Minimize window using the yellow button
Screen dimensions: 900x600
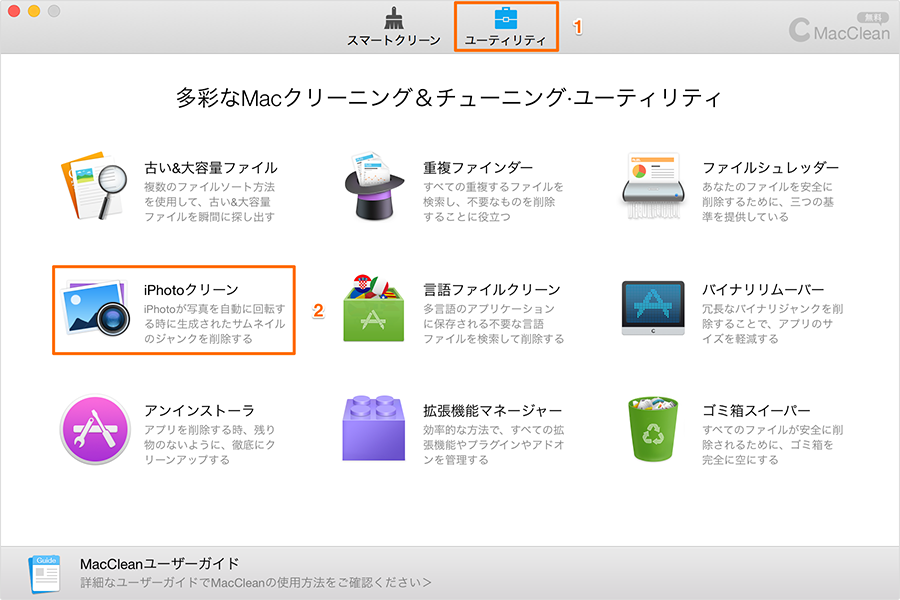tap(34, 11)
